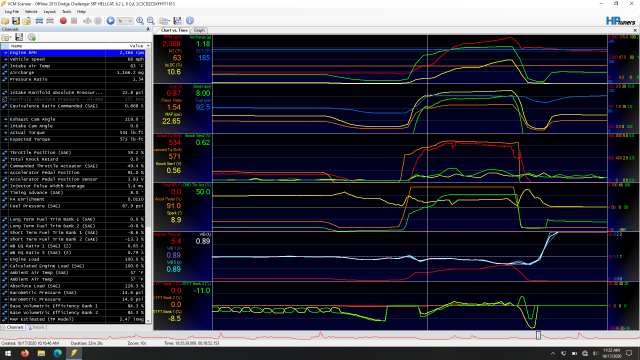Open Firefox from the taskbar
Viewport: 640px width, 360px height.
(25, 353)
